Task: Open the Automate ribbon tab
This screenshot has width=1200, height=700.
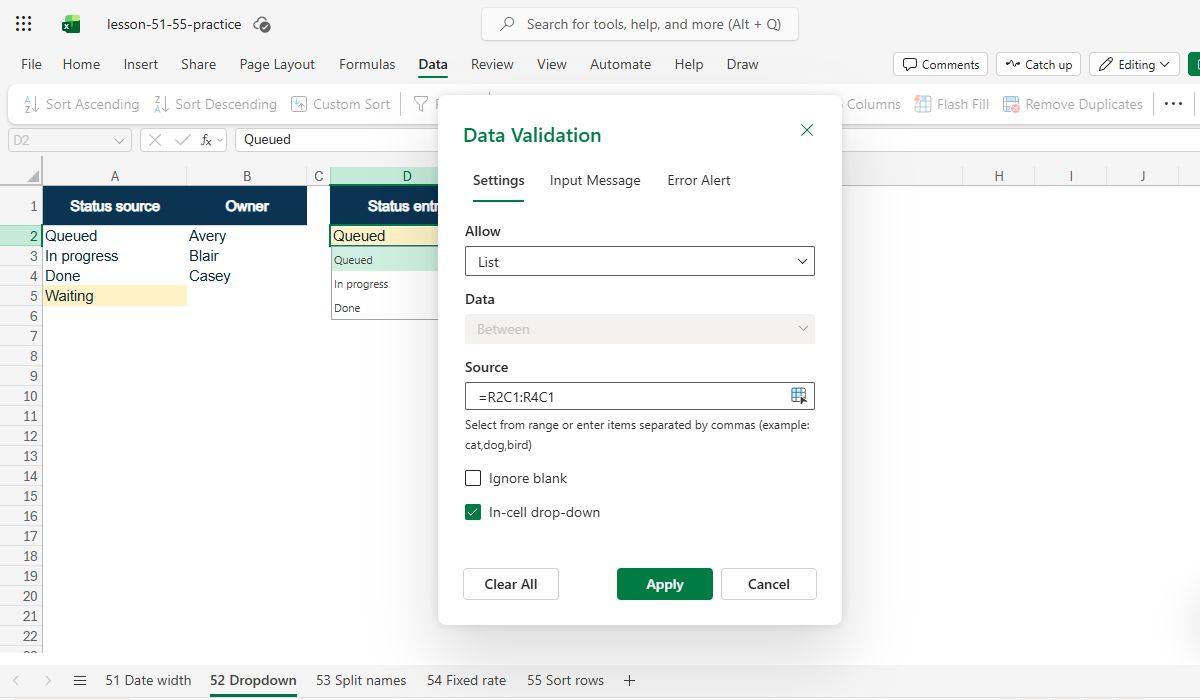Action: pyautogui.click(x=620, y=64)
